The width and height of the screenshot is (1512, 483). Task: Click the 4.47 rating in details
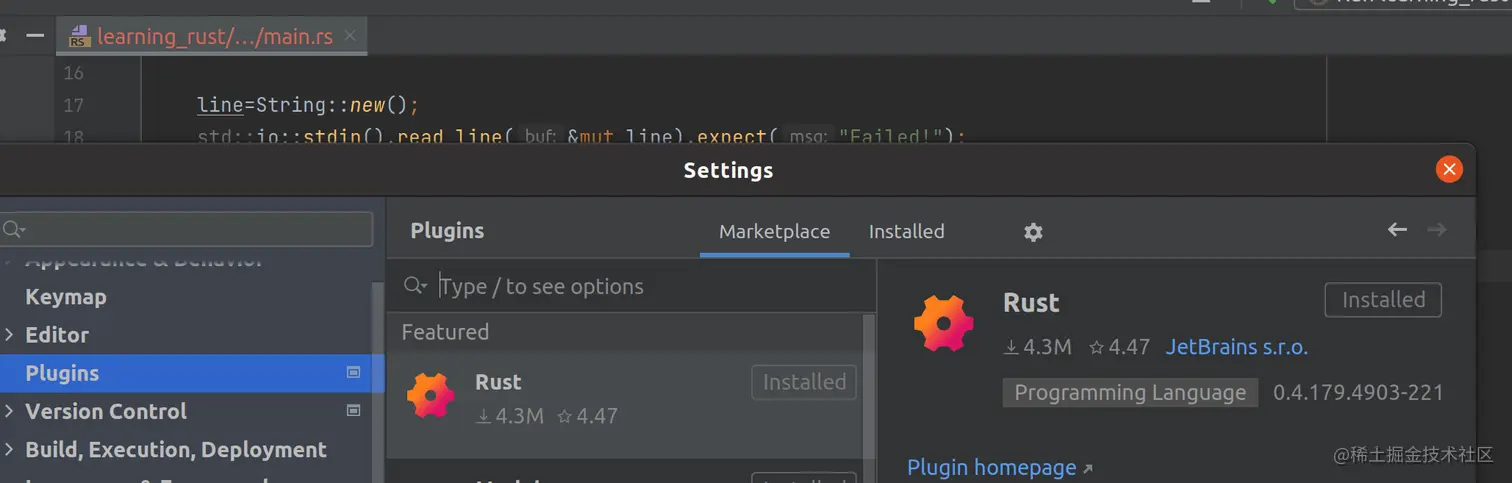(x=1120, y=347)
